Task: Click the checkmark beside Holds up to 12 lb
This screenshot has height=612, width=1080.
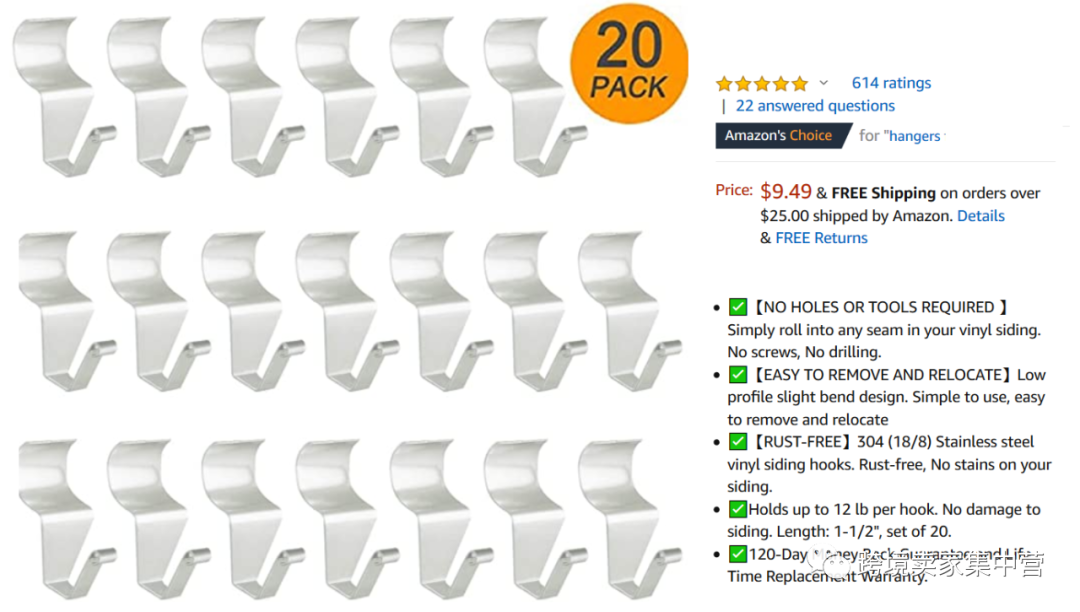Action: click(738, 509)
